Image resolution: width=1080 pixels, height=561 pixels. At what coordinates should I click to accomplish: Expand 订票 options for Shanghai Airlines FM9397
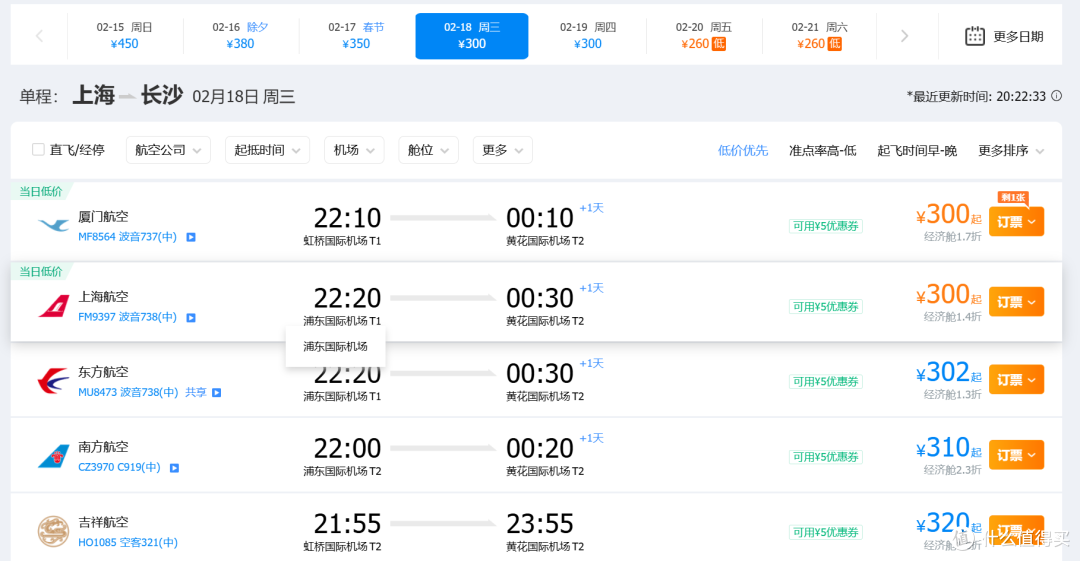1017,302
